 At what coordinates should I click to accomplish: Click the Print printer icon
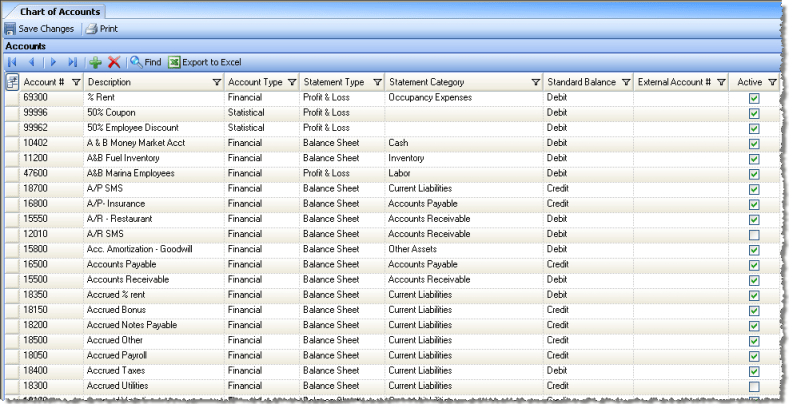pos(91,29)
